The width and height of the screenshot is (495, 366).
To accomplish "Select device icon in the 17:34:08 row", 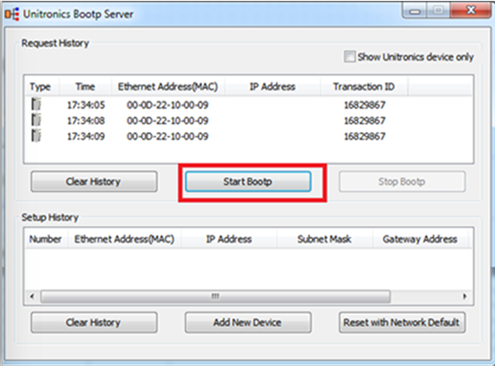I will [x=36, y=120].
